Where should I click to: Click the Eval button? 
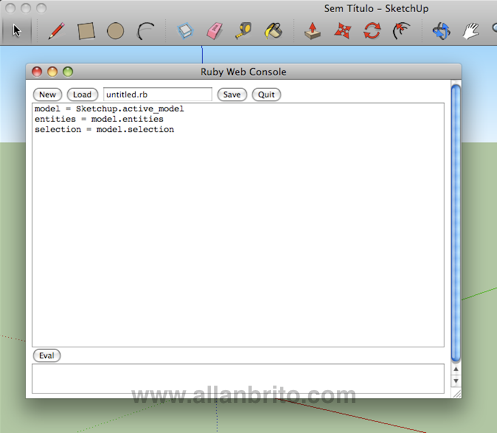point(47,356)
